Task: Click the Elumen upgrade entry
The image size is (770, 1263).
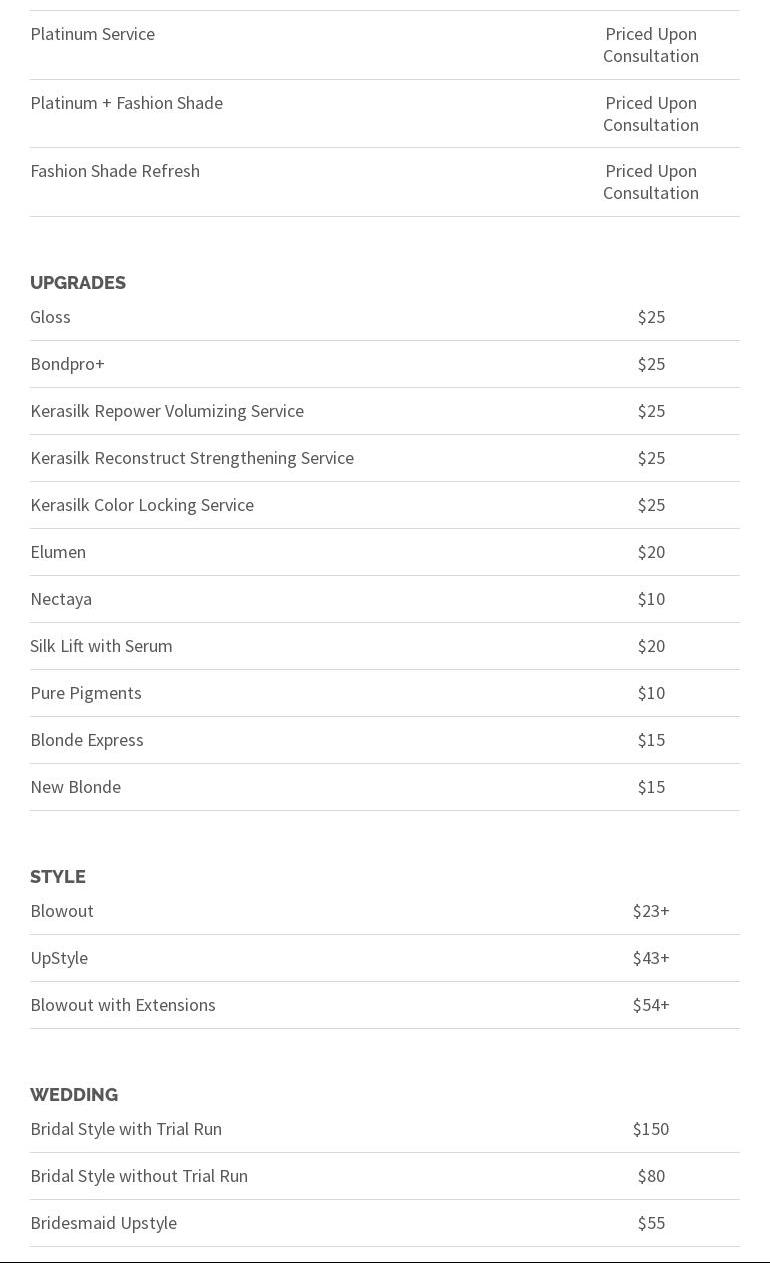Action: coord(58,552)
